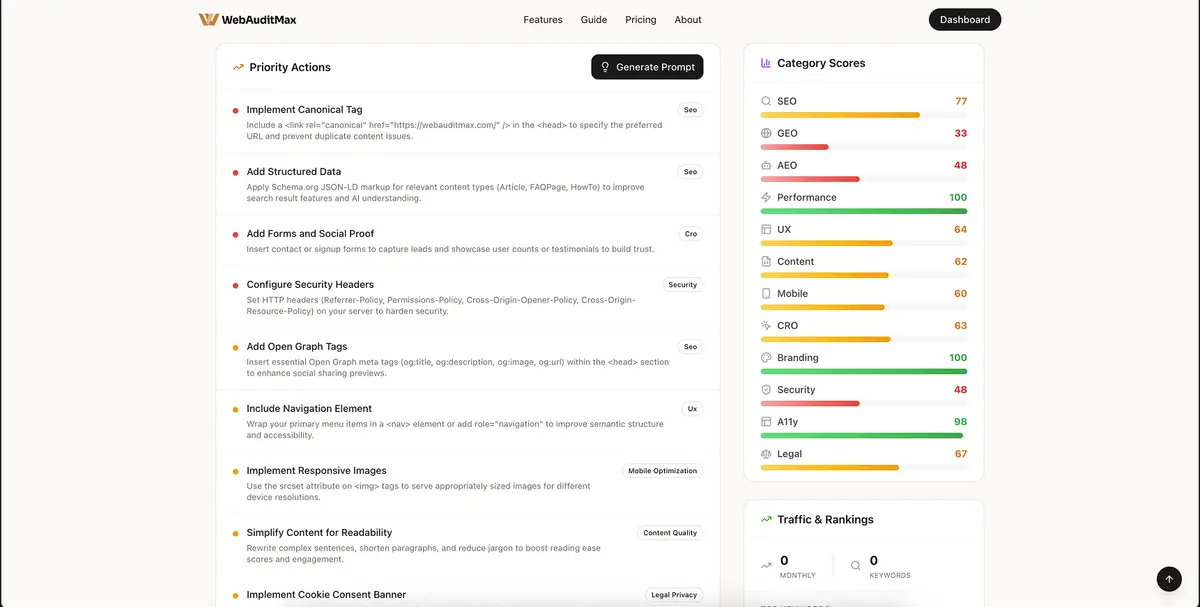Open the Guide menu item
The height and width of the screenshot is (607, 1200).
(593, 19)
